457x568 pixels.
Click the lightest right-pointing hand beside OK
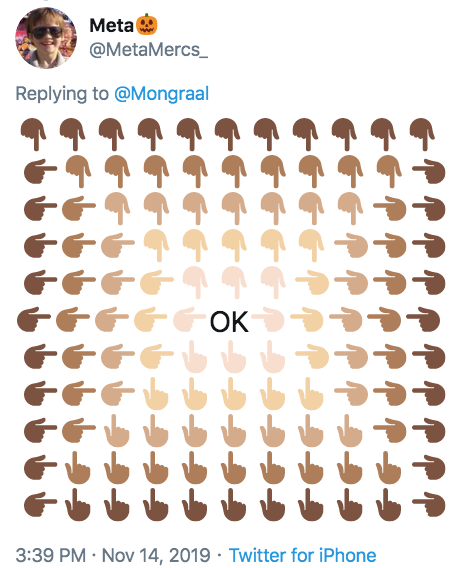[x=268, y=319]
